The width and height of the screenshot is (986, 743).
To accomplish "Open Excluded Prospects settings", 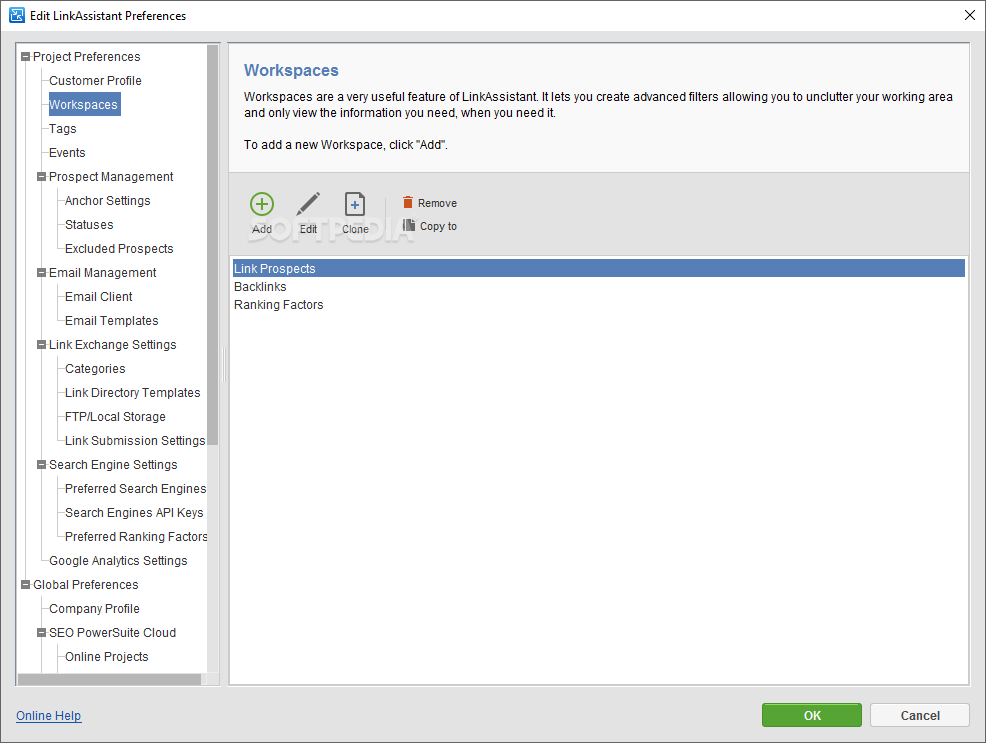I will [x=119, y=249].
